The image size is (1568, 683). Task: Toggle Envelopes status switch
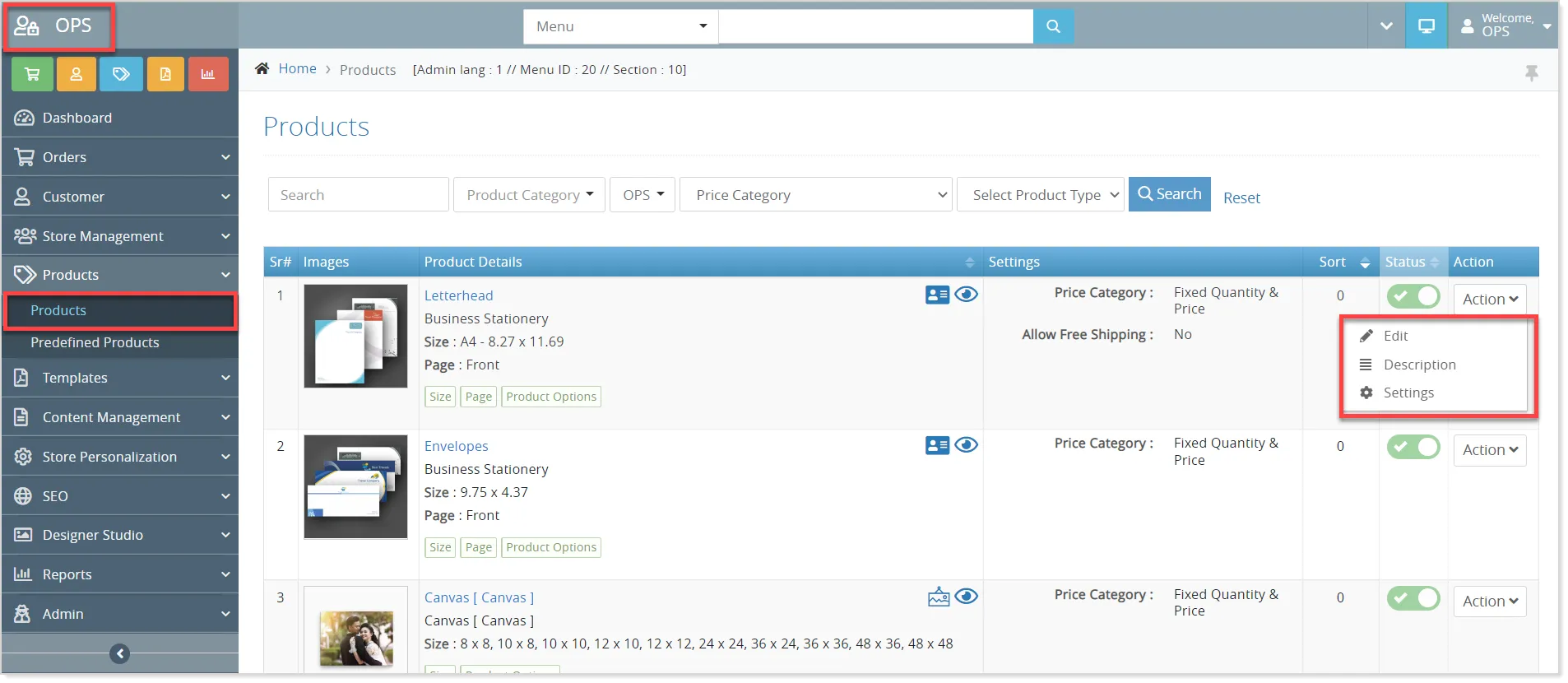click(1413, 447)
